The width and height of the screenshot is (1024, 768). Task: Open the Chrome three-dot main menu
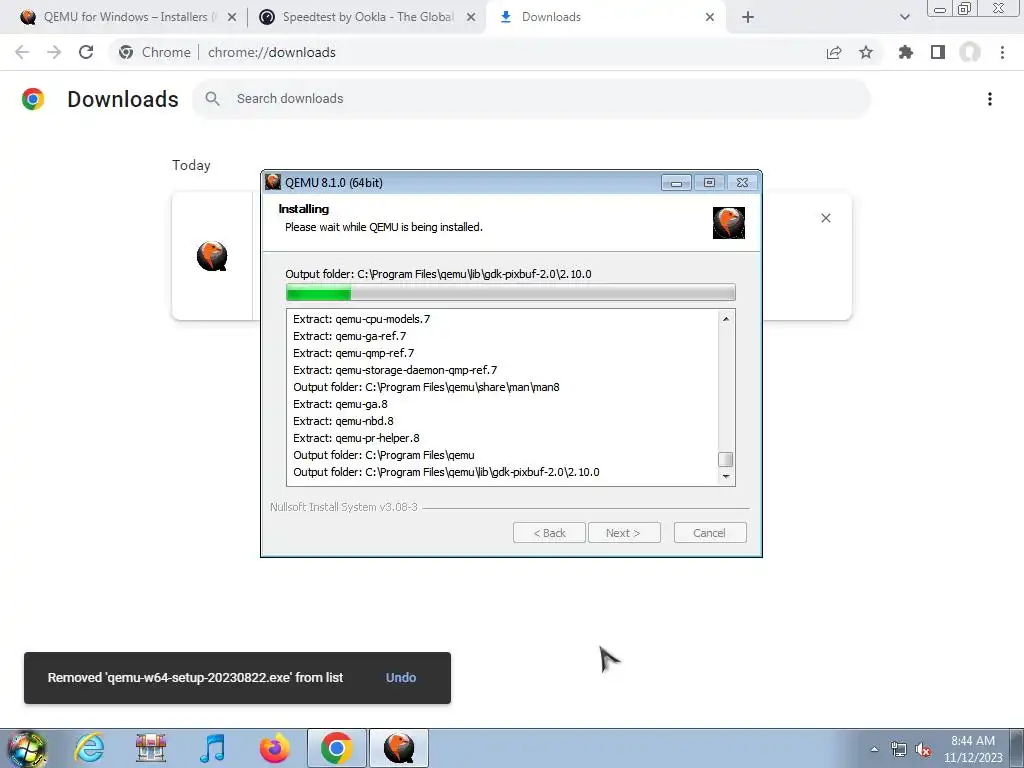tap(1002, 52)
